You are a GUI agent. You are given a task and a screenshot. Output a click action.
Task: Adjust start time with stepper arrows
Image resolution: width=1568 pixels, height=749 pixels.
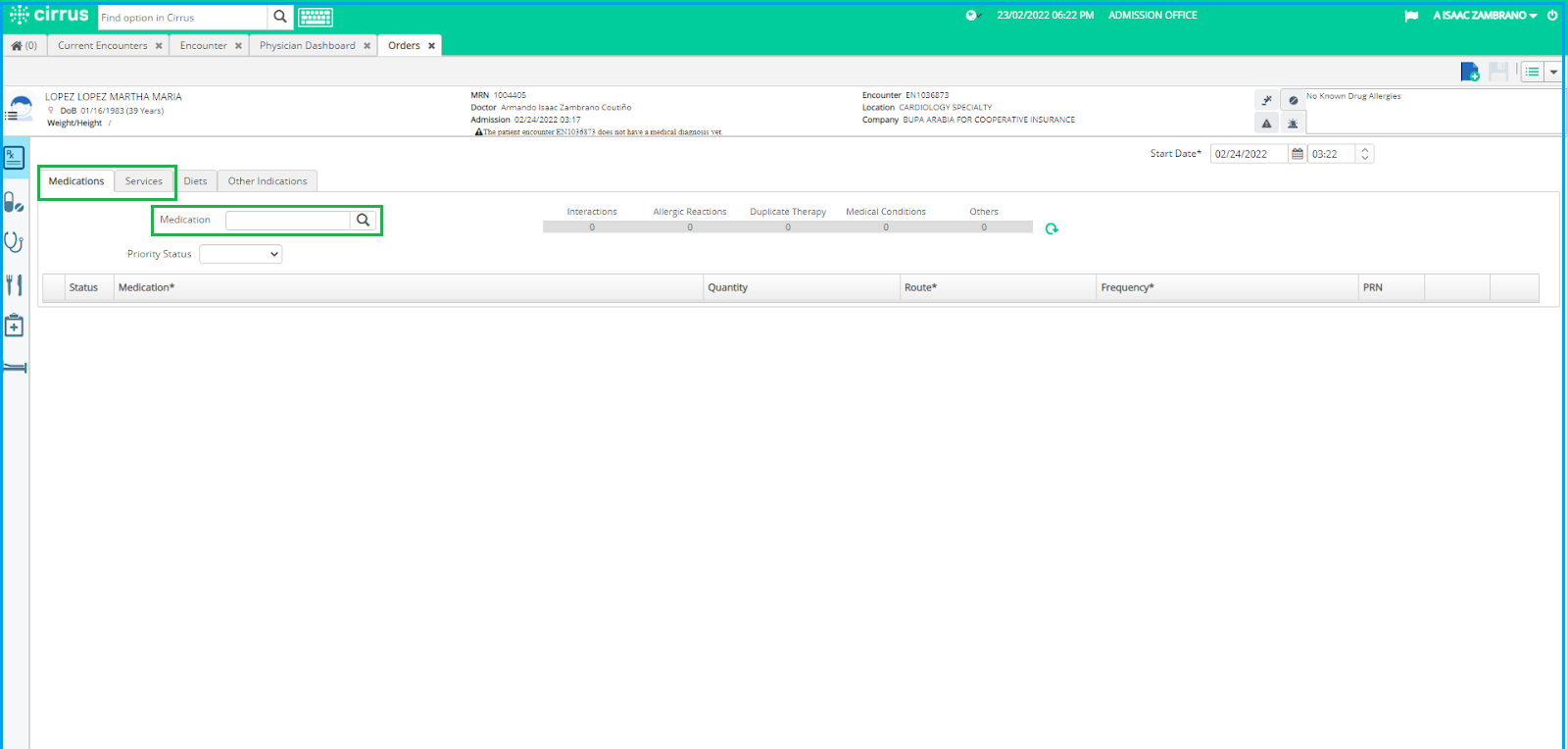(1365, 154)
